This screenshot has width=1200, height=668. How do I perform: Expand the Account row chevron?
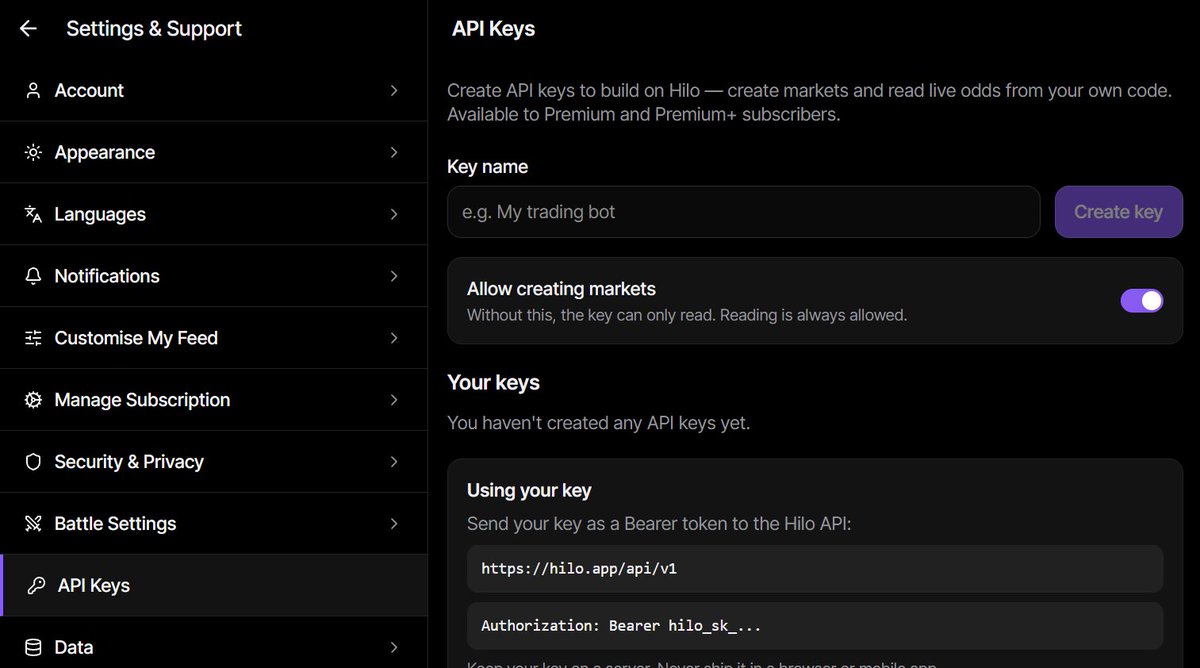pos(394,91)
